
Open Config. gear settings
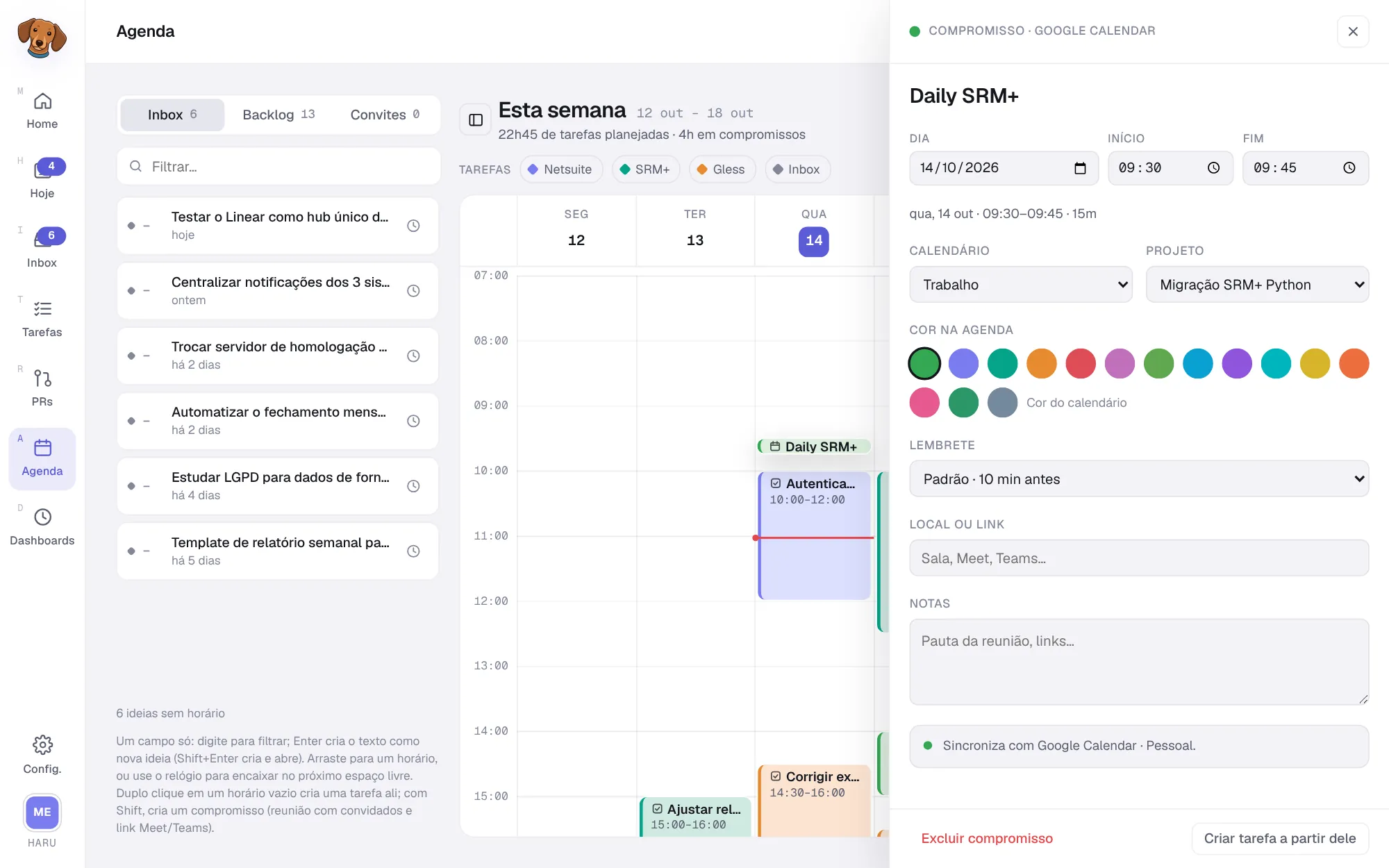42,754
